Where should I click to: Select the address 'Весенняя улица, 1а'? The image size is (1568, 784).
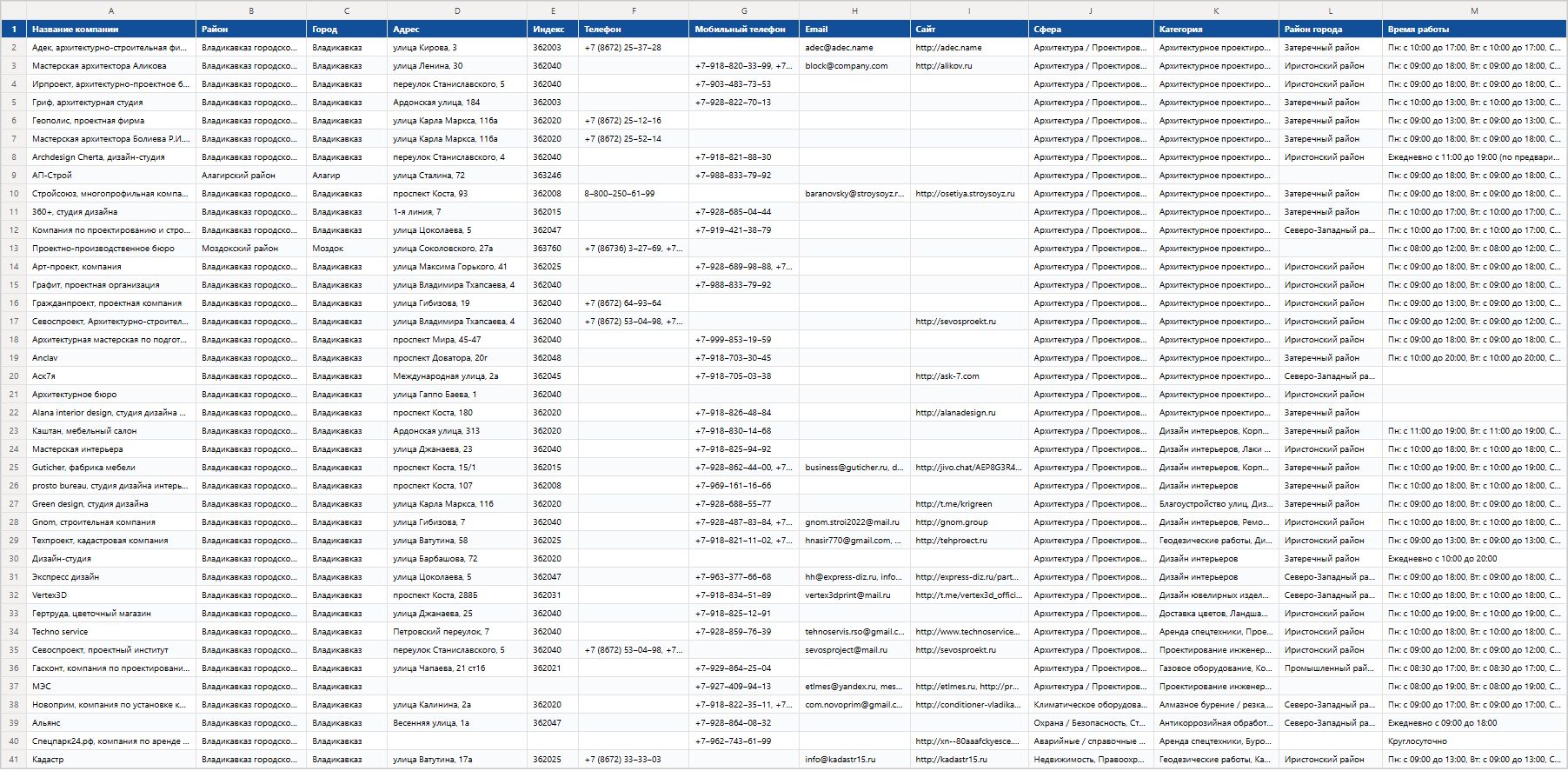click(x=457, y=723)
